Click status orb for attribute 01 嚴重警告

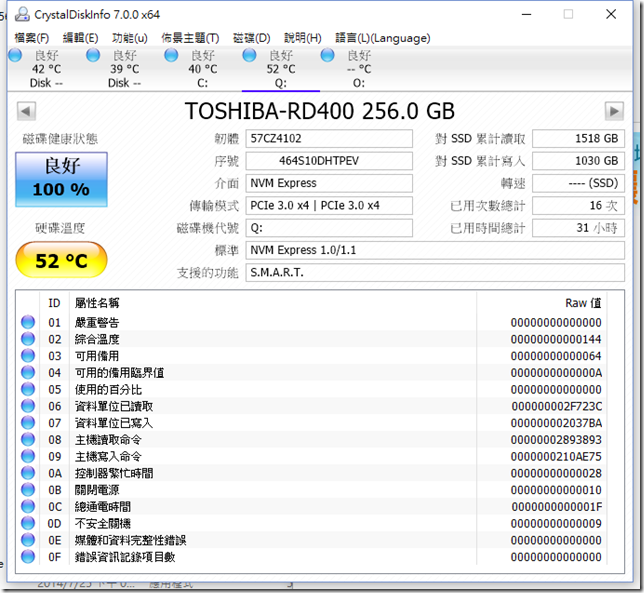click(28, 322)
